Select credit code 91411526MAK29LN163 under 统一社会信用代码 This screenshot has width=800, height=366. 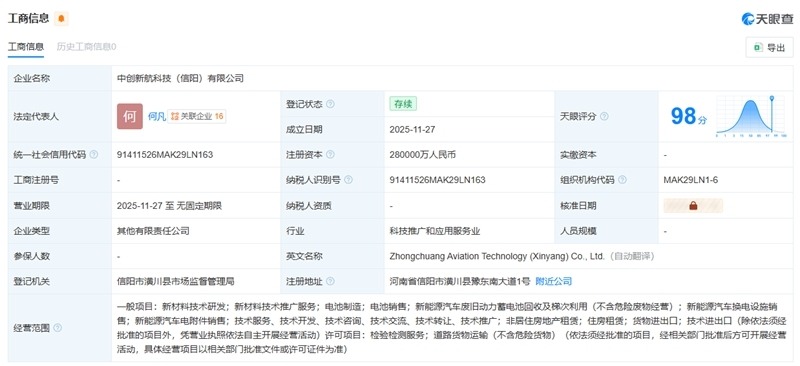click(x=165, y=155)
